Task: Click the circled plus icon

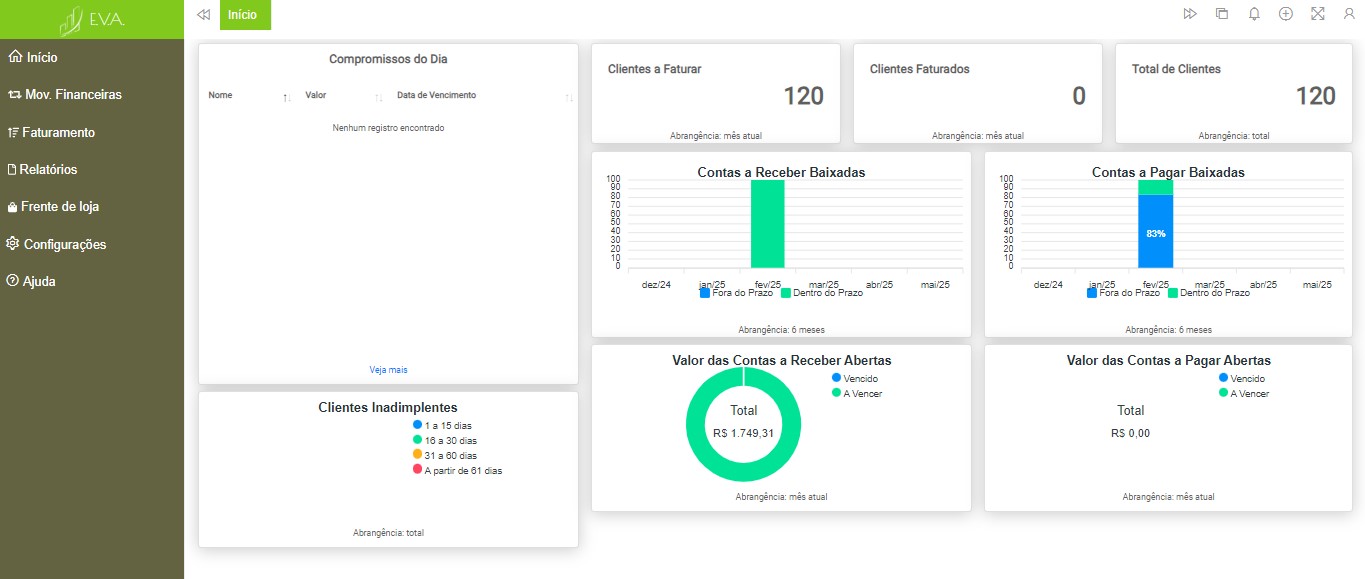Action: coord(1286,14)
